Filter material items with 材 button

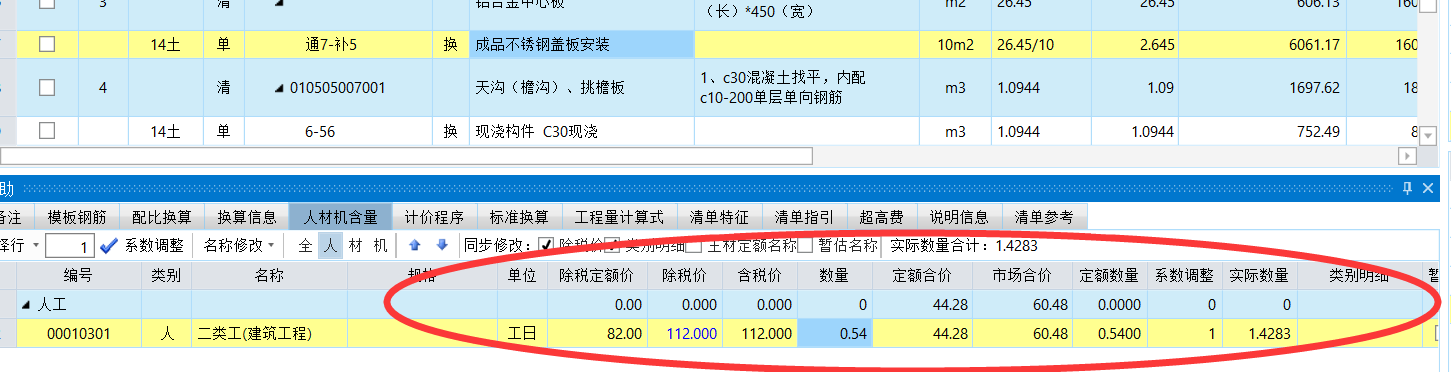[x=354, y=245]
